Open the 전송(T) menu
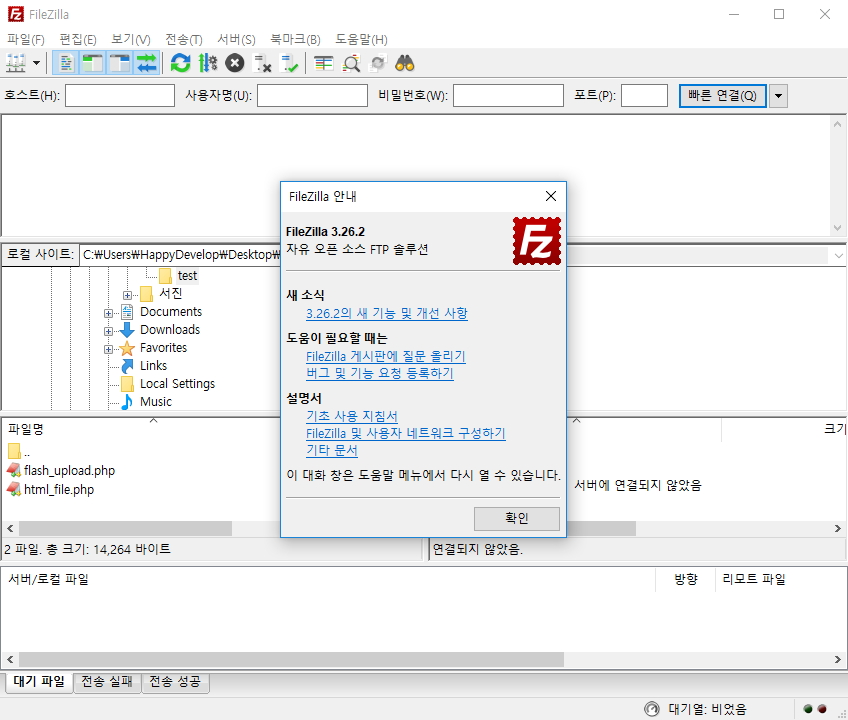848x720 pixels. tap(184, 39)
